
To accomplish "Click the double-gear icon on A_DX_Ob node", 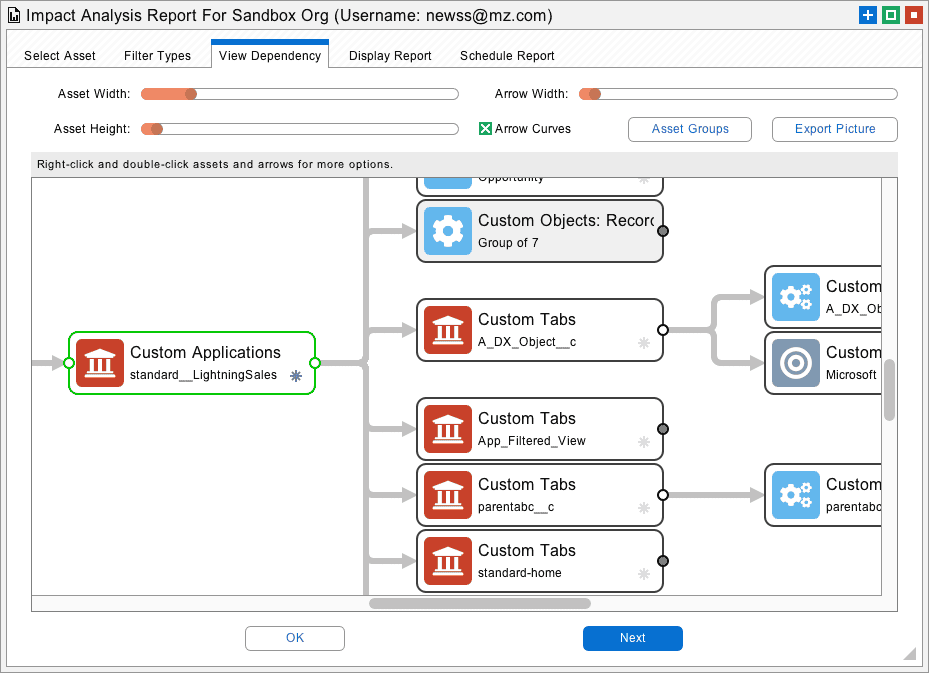I will pos(796,297).
